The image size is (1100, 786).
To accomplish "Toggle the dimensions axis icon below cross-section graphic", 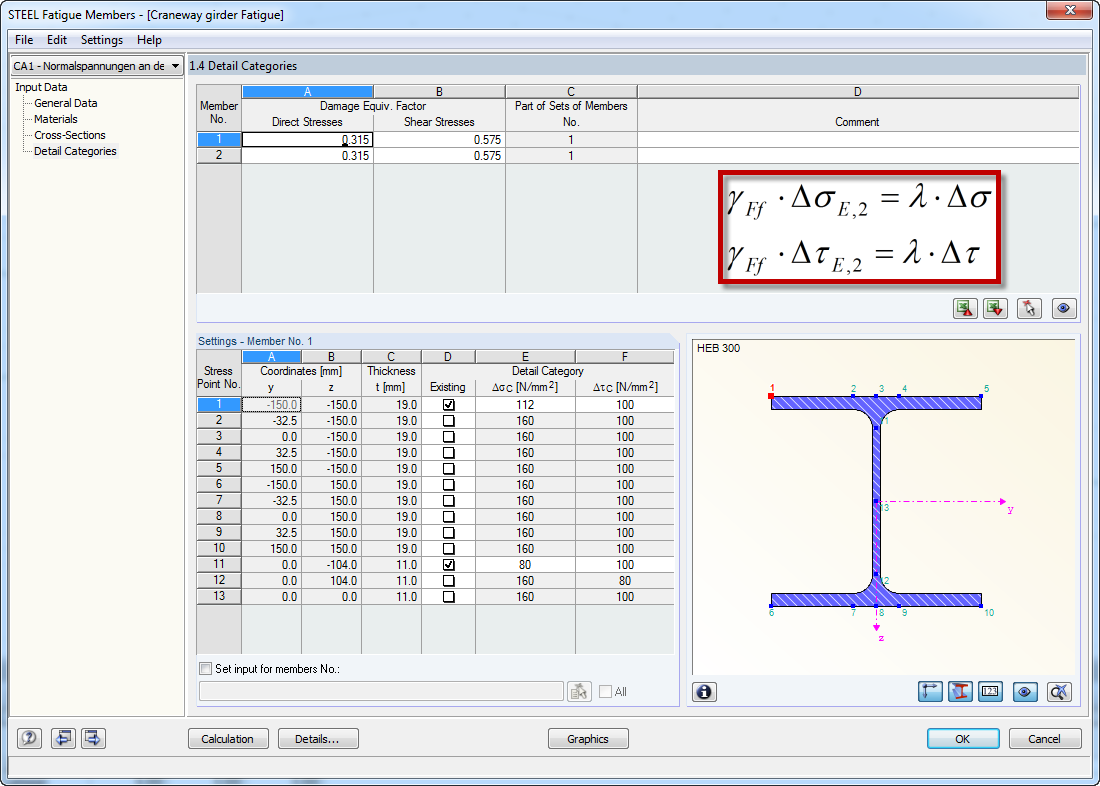I will [x=930, y=692].
